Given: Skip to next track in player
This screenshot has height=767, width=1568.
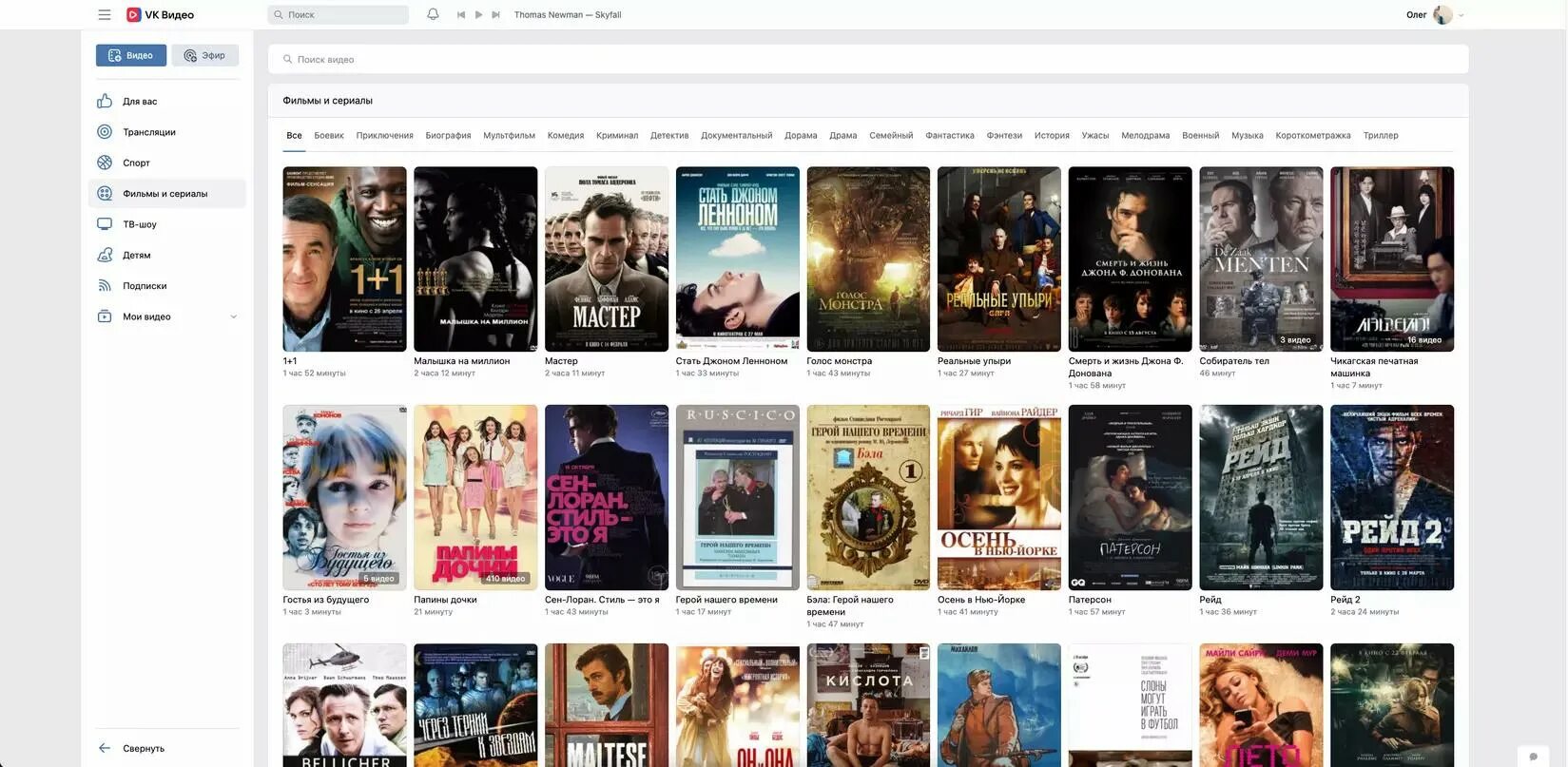Looking at the screenshot, I should pos(495,14).
